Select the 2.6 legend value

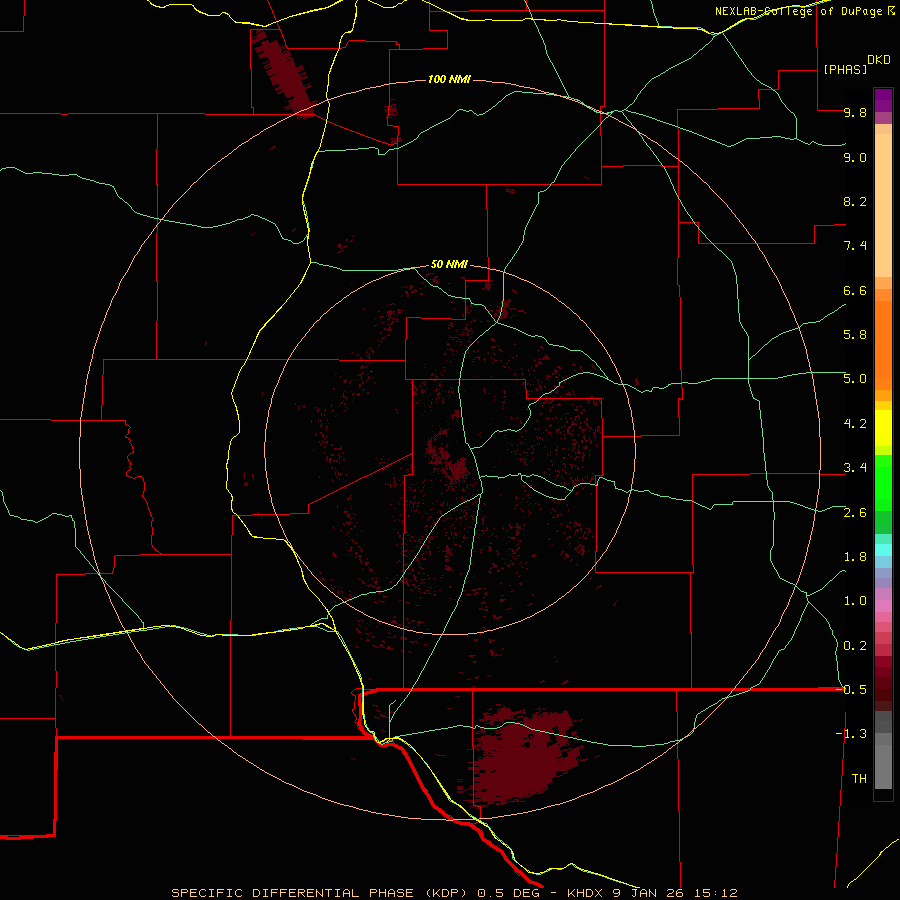855,513
